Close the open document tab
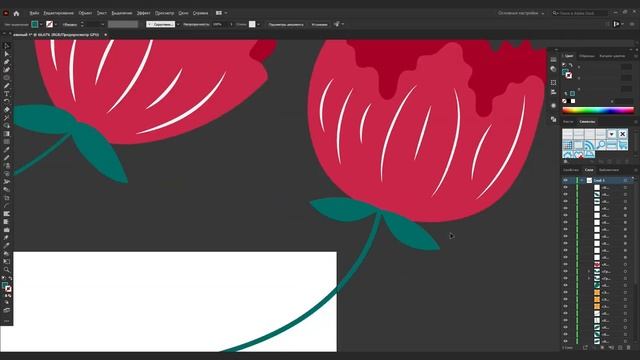Image resolution: width=640 pixels, height=360 pixels. pos(106,35)
